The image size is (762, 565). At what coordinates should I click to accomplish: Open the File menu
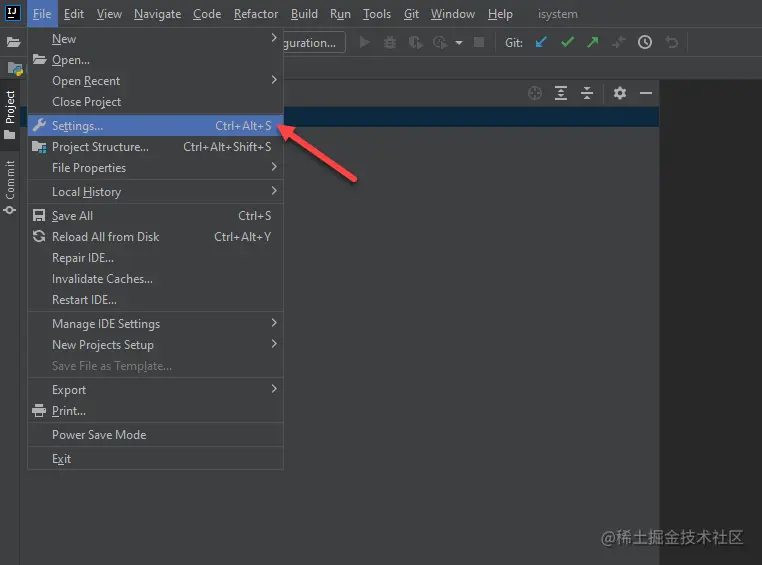point(42,14)
